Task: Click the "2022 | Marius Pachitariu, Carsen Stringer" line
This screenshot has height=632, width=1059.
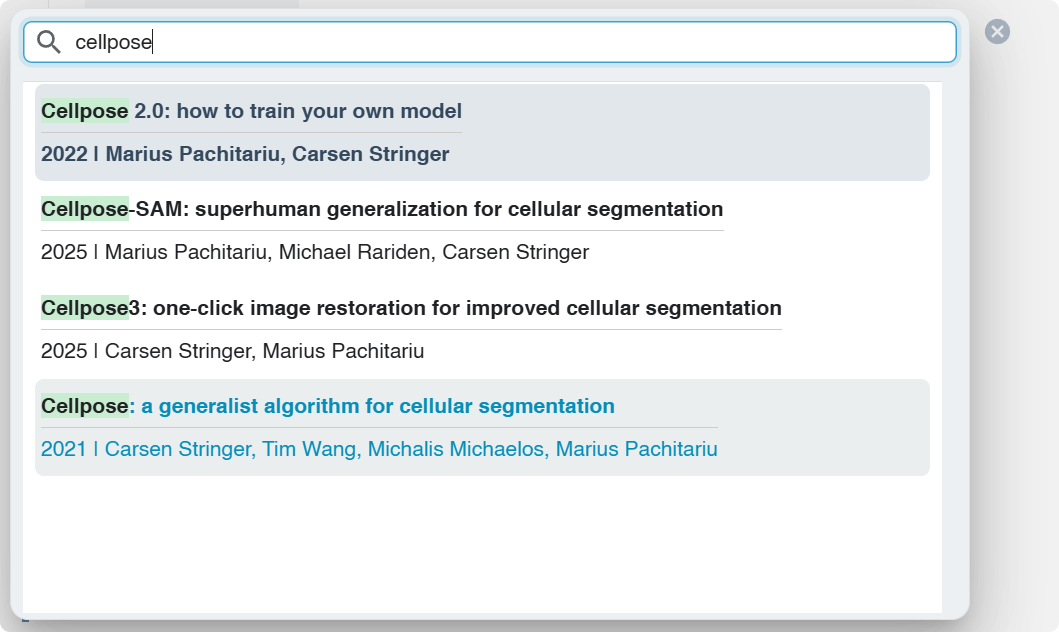Action: point(245,154)
